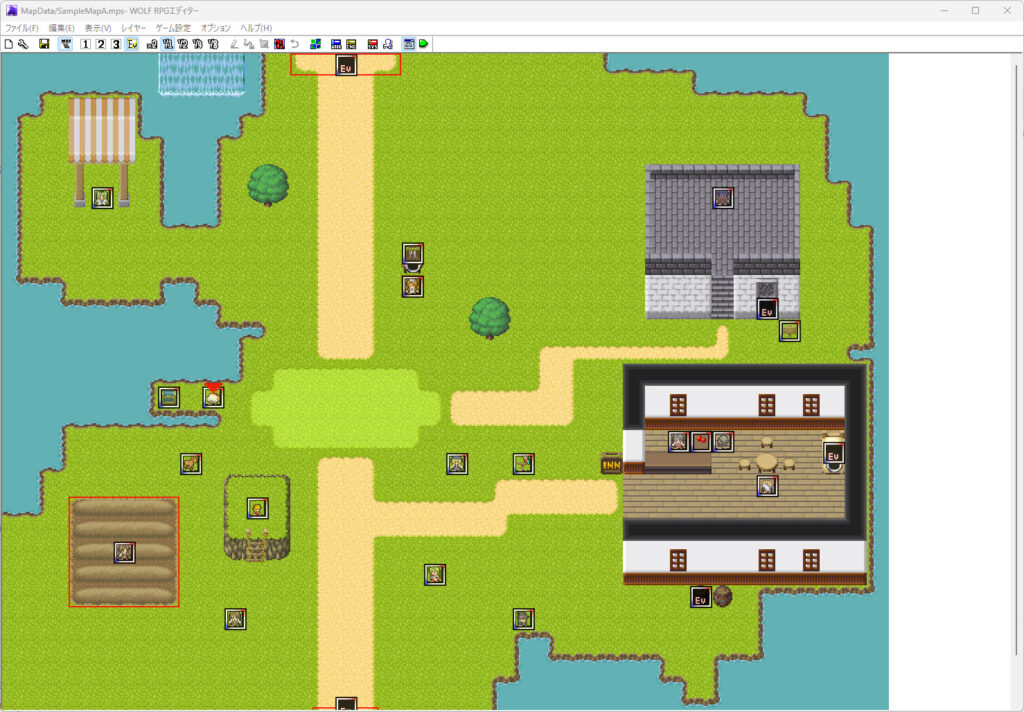The height and width of the screenshot is (712, 1024).
Task: Open the オプション menu
Action: (x=216, y=28)
